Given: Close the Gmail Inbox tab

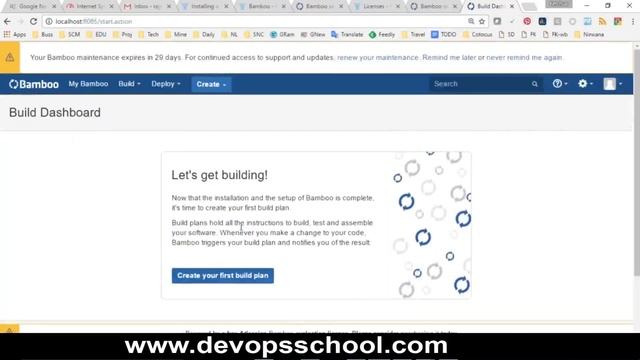Looking at the screenshot, I should [169, 6].
